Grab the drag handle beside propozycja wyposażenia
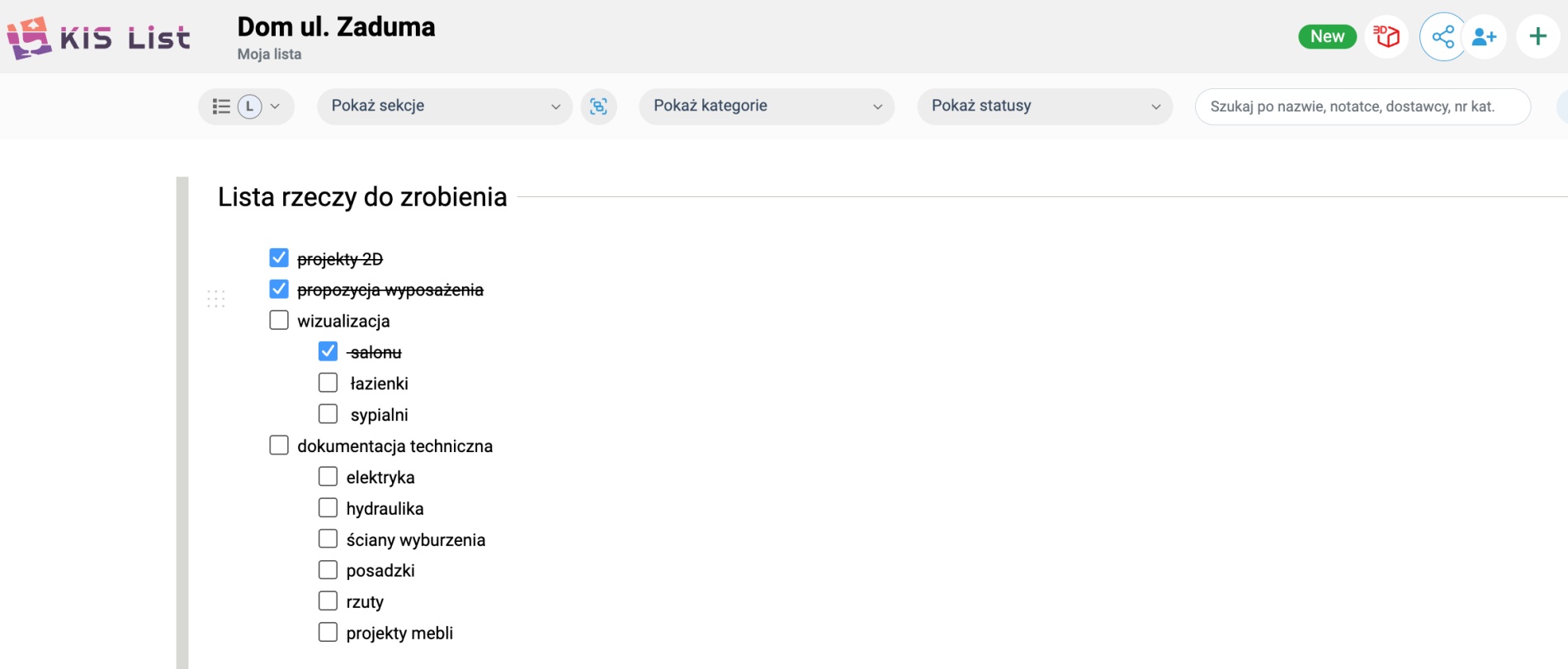The image size is (1568, 669). [216, 299]
